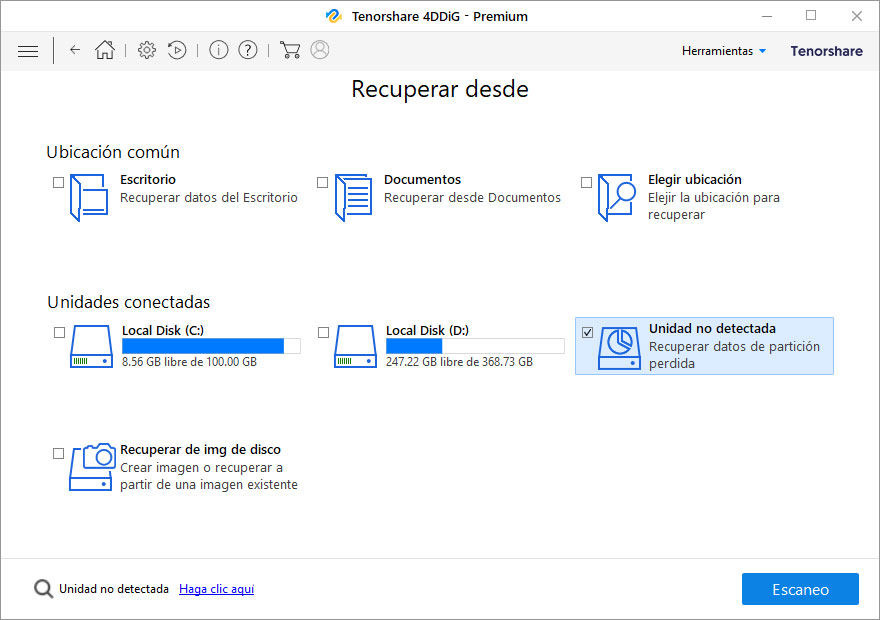Check the Elegir ubicación checkbox
Screen dimensions: 880x620
[586, 182]
